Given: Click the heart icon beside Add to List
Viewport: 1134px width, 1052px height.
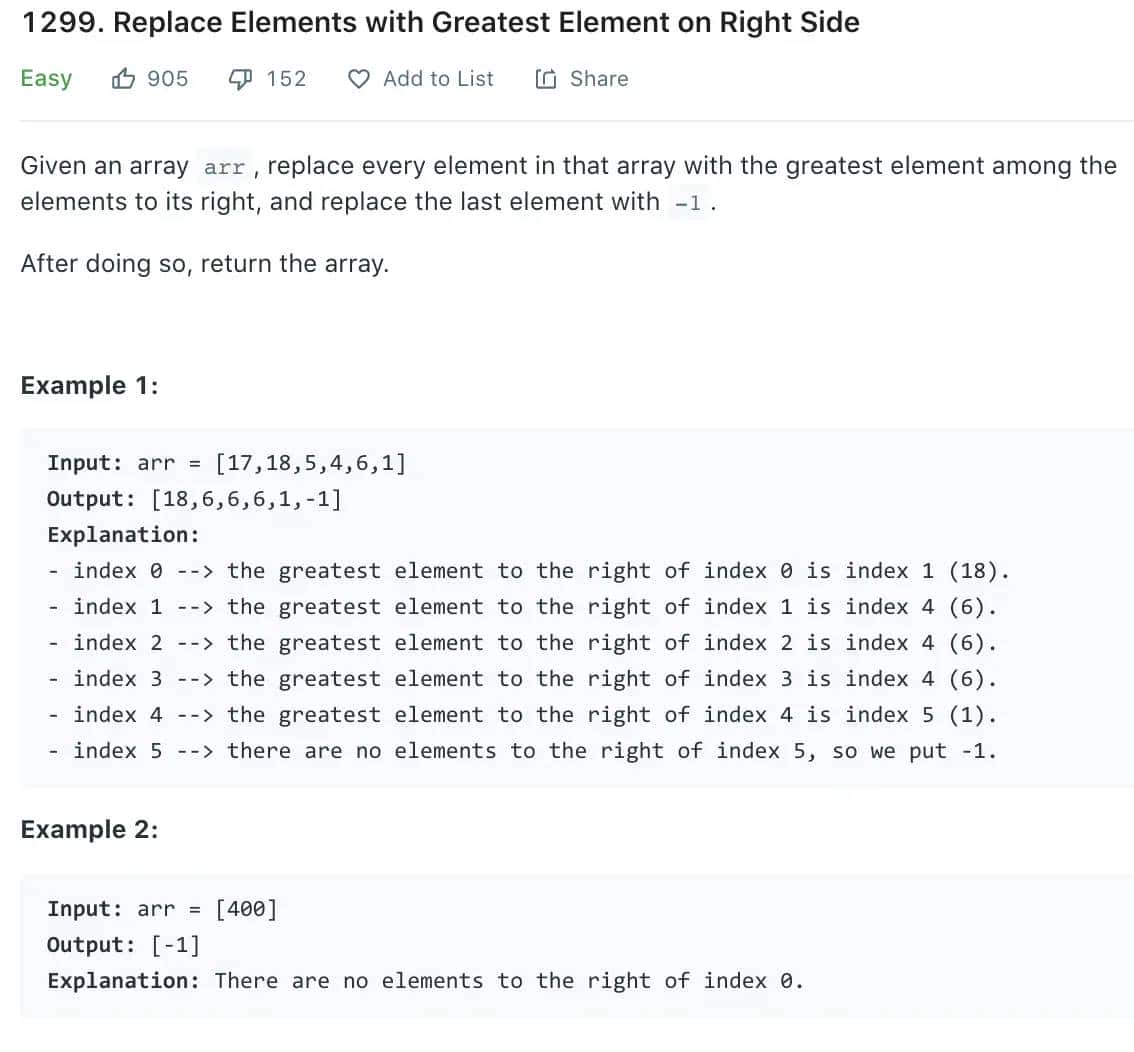Looking at the screenshot, I should (358, 79).
